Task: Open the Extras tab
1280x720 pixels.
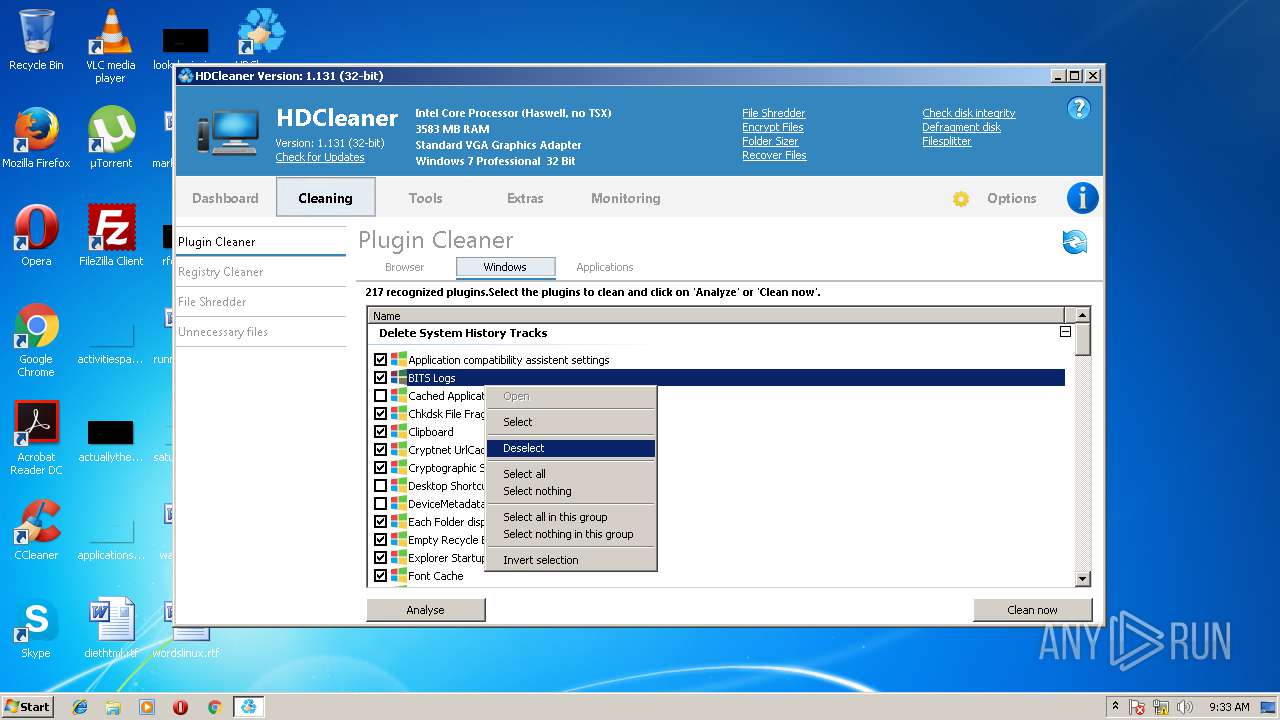Action: click(x=525, y=198)
